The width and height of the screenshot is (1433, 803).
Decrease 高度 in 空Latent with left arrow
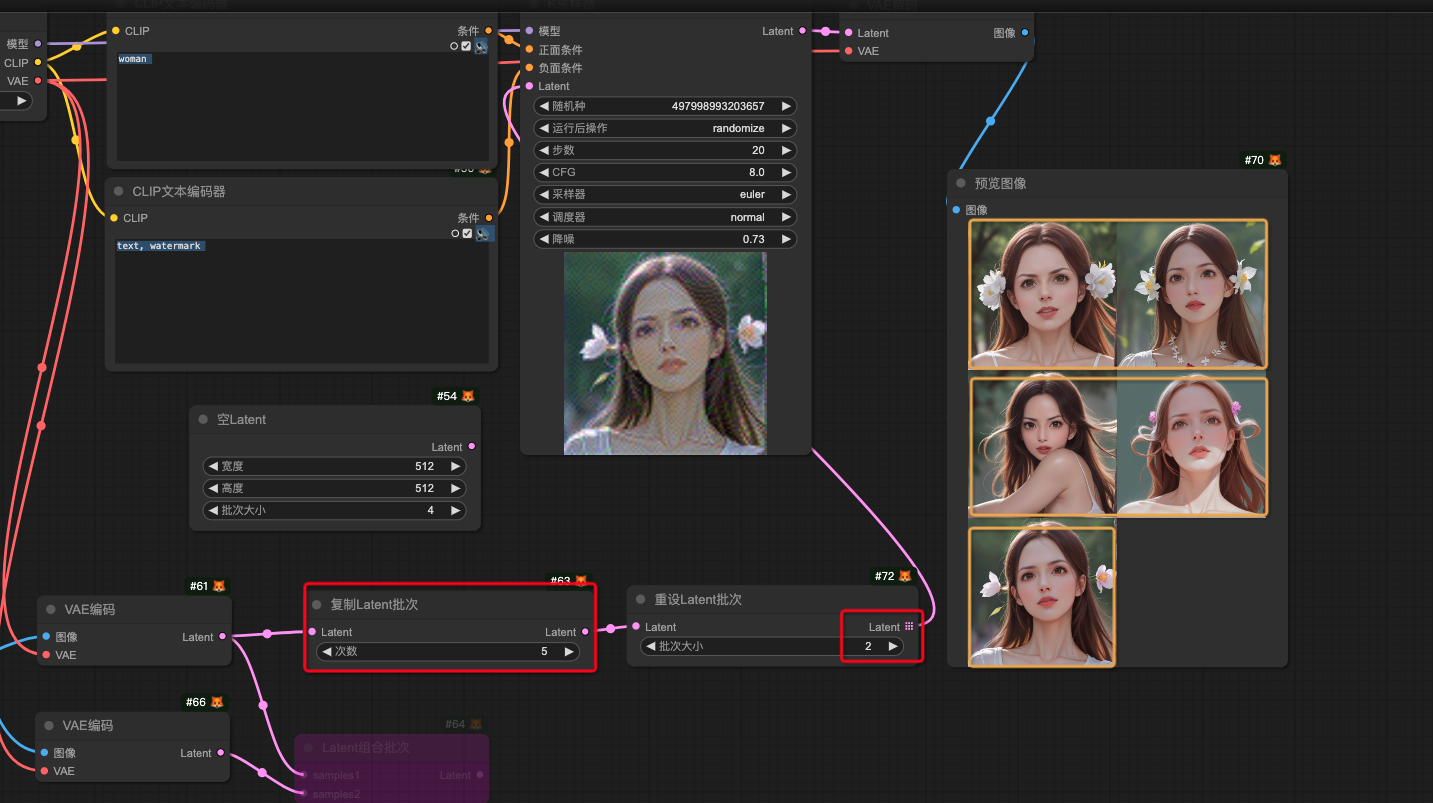click(x=212, y=488)
